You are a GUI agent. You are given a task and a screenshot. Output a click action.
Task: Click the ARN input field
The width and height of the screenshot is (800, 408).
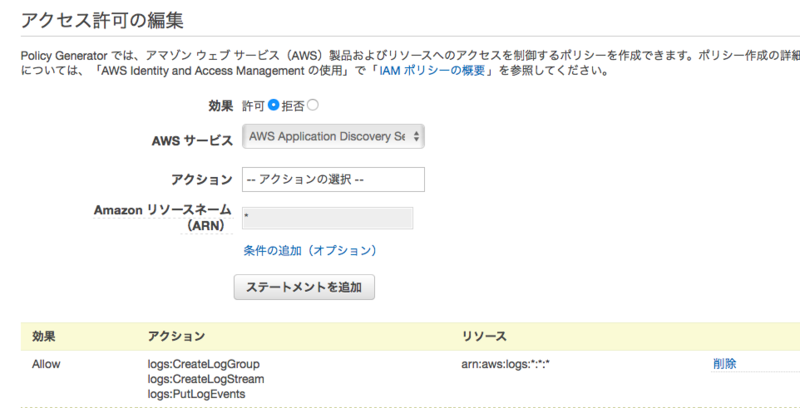click(x=328, y=218)
